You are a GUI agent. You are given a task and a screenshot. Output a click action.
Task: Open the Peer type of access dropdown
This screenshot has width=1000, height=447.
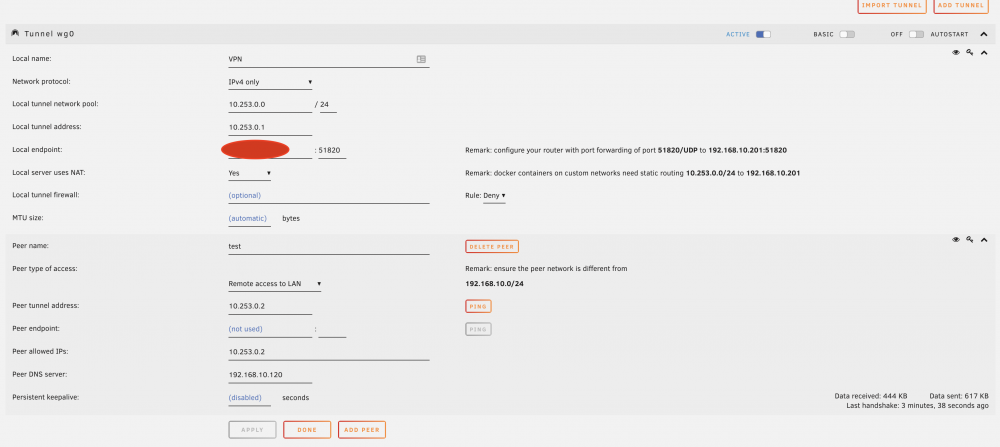(275, 284)
